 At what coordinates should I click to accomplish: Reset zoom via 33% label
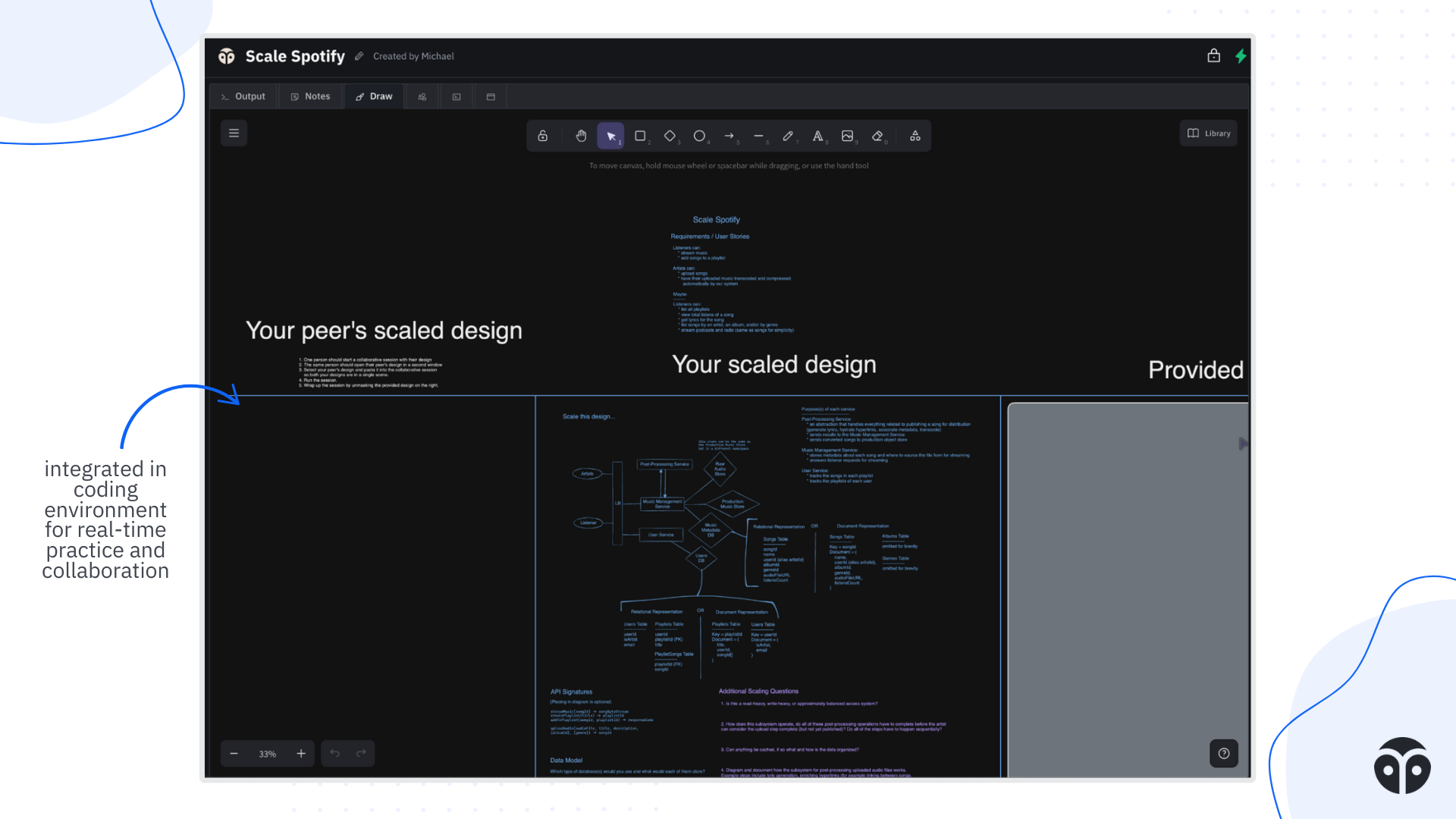tap(267, 754)
